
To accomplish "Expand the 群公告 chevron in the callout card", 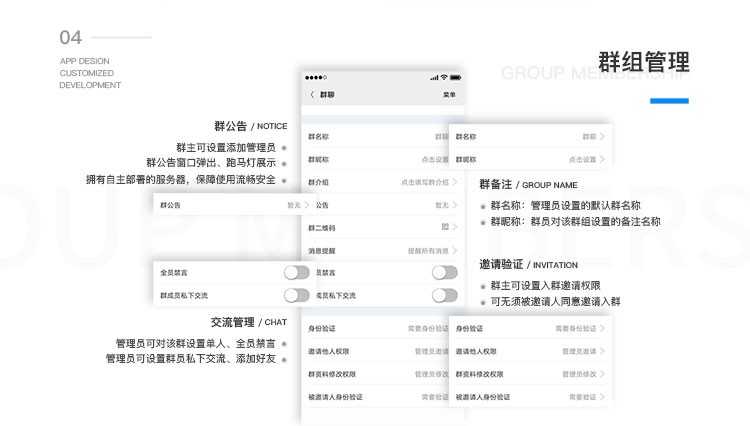I will click(307, 205).
